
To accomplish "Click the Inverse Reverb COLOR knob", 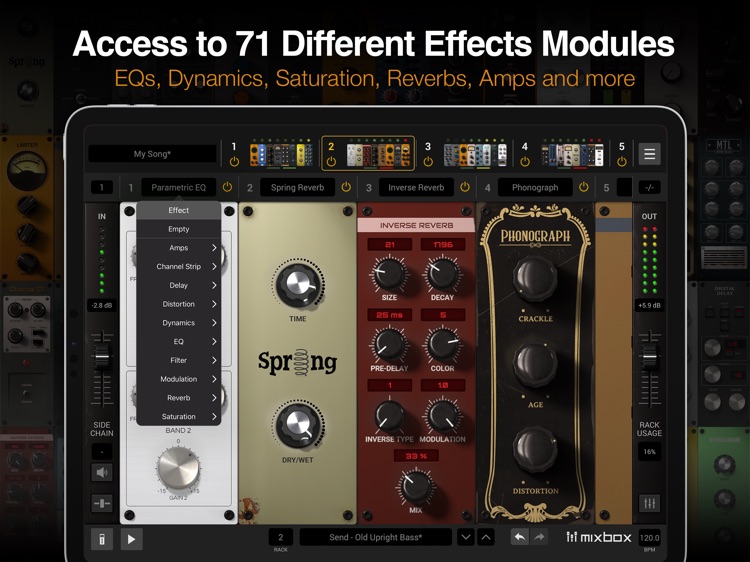I will tap(442, 345).
